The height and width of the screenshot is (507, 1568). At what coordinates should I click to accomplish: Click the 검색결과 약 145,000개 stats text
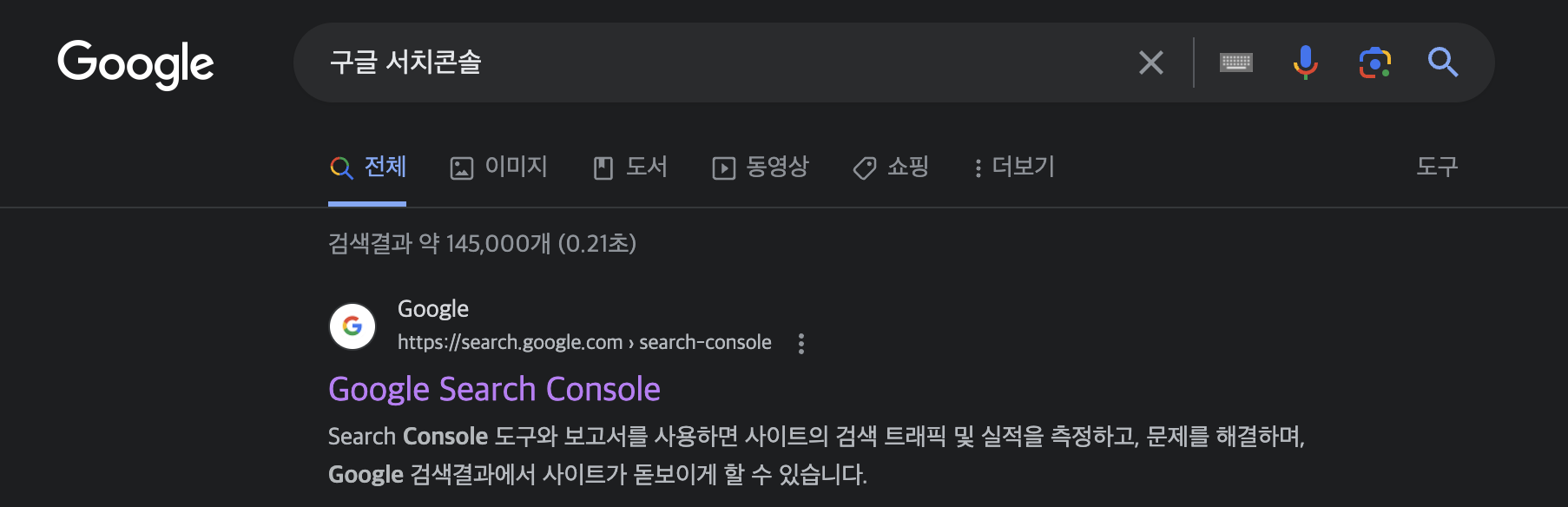click(x=482, y=244)
